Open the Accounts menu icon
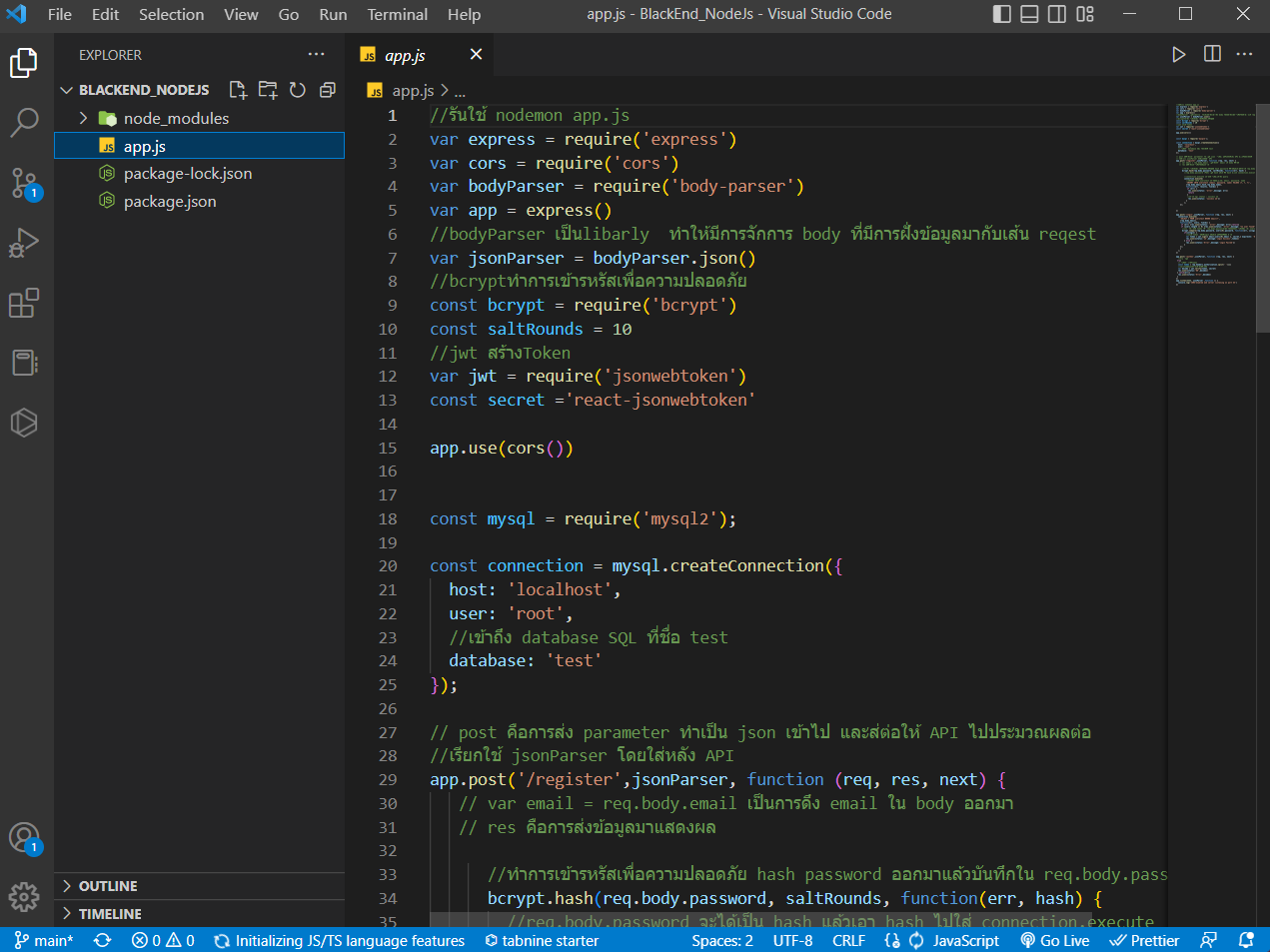Image resolution: width=1270 pixels, height=952 pixels. (x=24, y=838)
